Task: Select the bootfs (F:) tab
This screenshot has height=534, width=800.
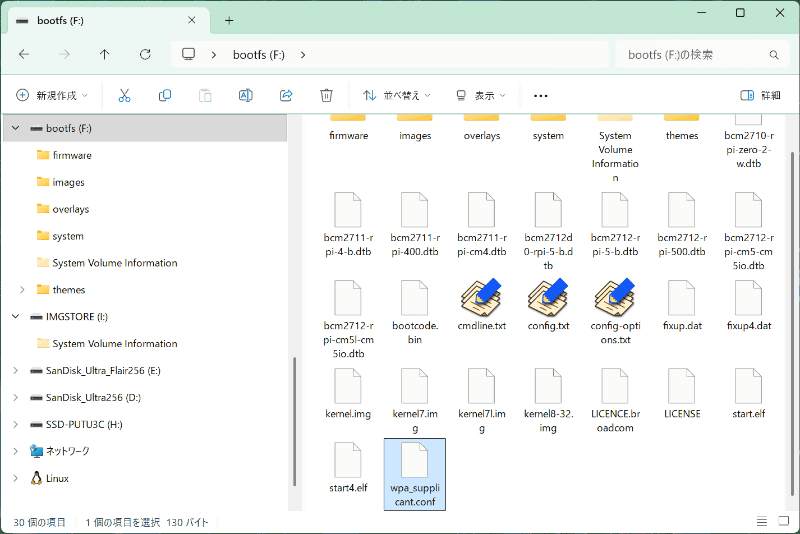Action: point(107,20)
